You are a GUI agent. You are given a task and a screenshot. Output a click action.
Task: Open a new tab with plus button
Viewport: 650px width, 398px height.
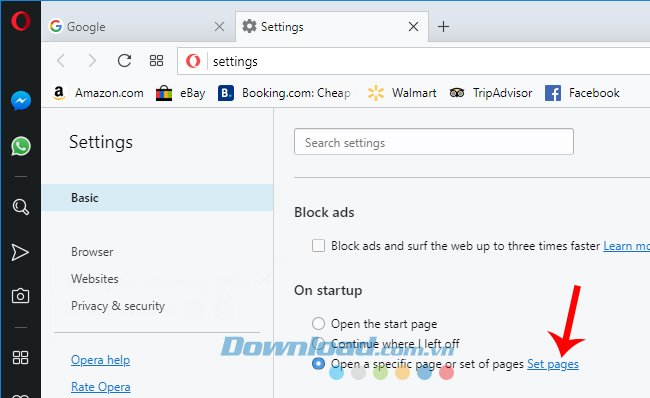(x=444, y=27)
